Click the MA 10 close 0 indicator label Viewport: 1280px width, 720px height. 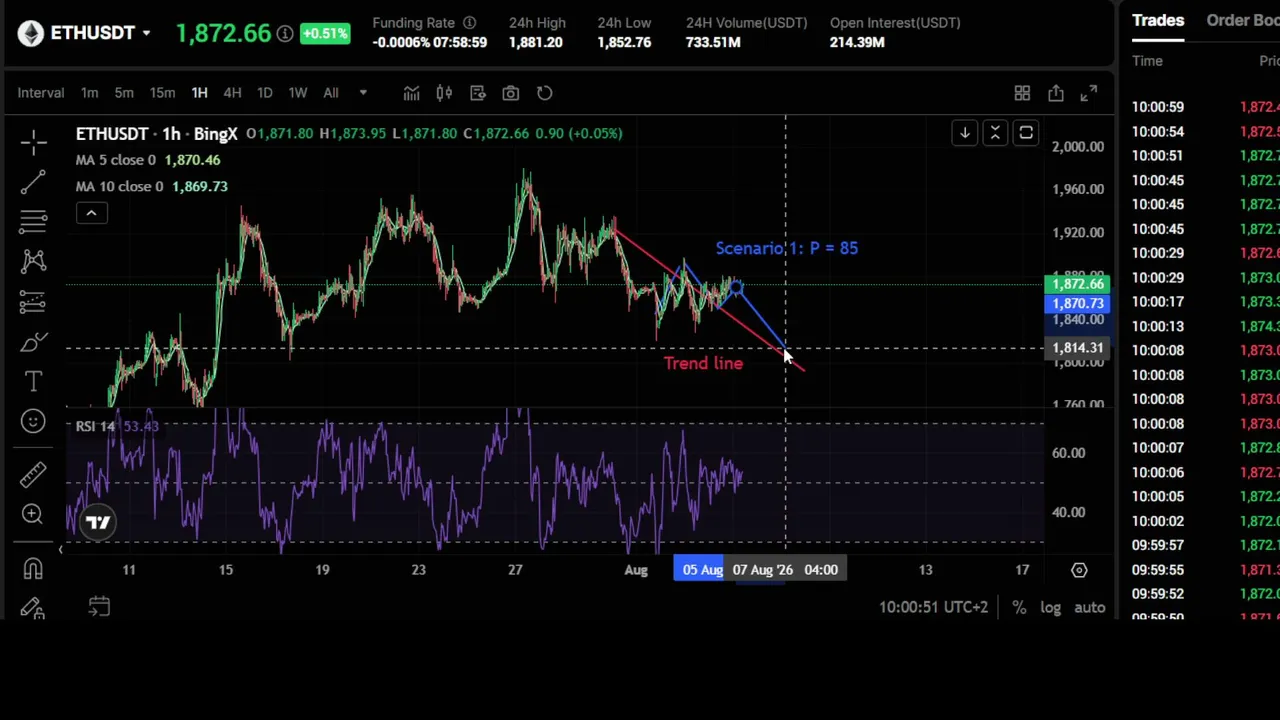pyautogui.click(x=120, y=186)
